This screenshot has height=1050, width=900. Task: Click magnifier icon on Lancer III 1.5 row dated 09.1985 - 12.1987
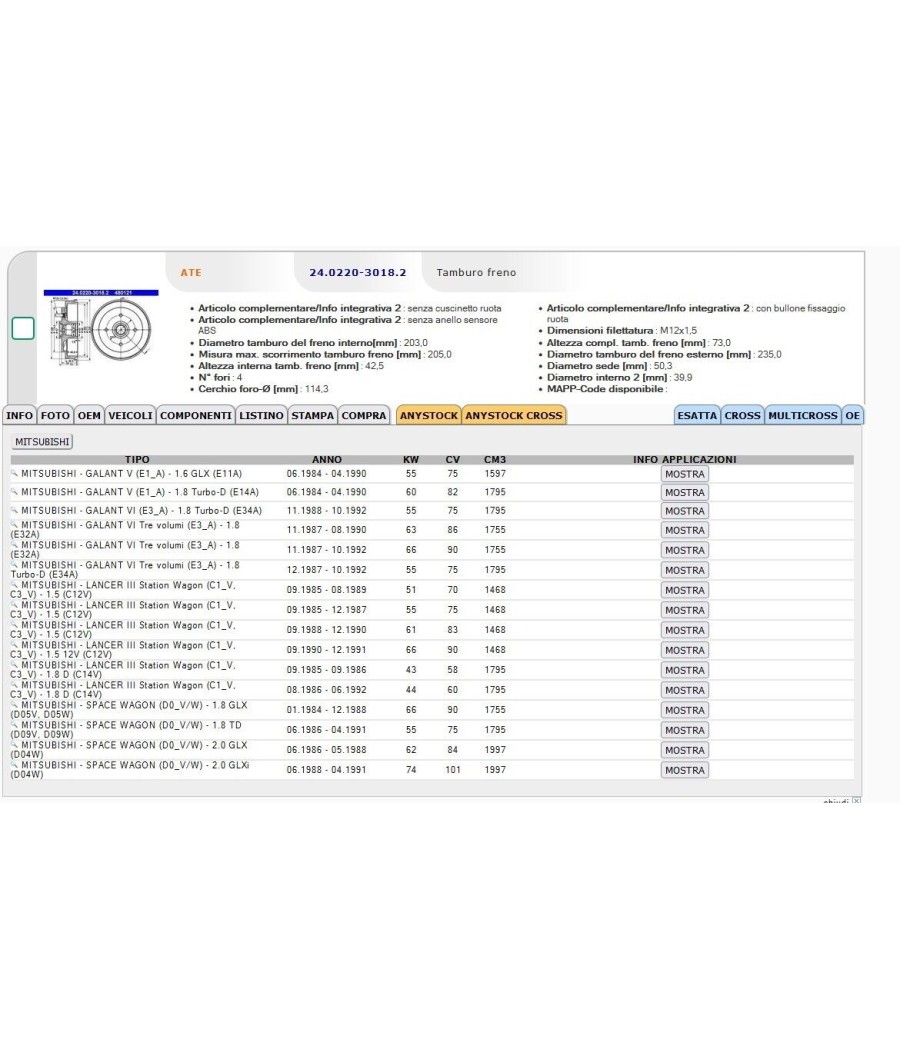(14, 605)
